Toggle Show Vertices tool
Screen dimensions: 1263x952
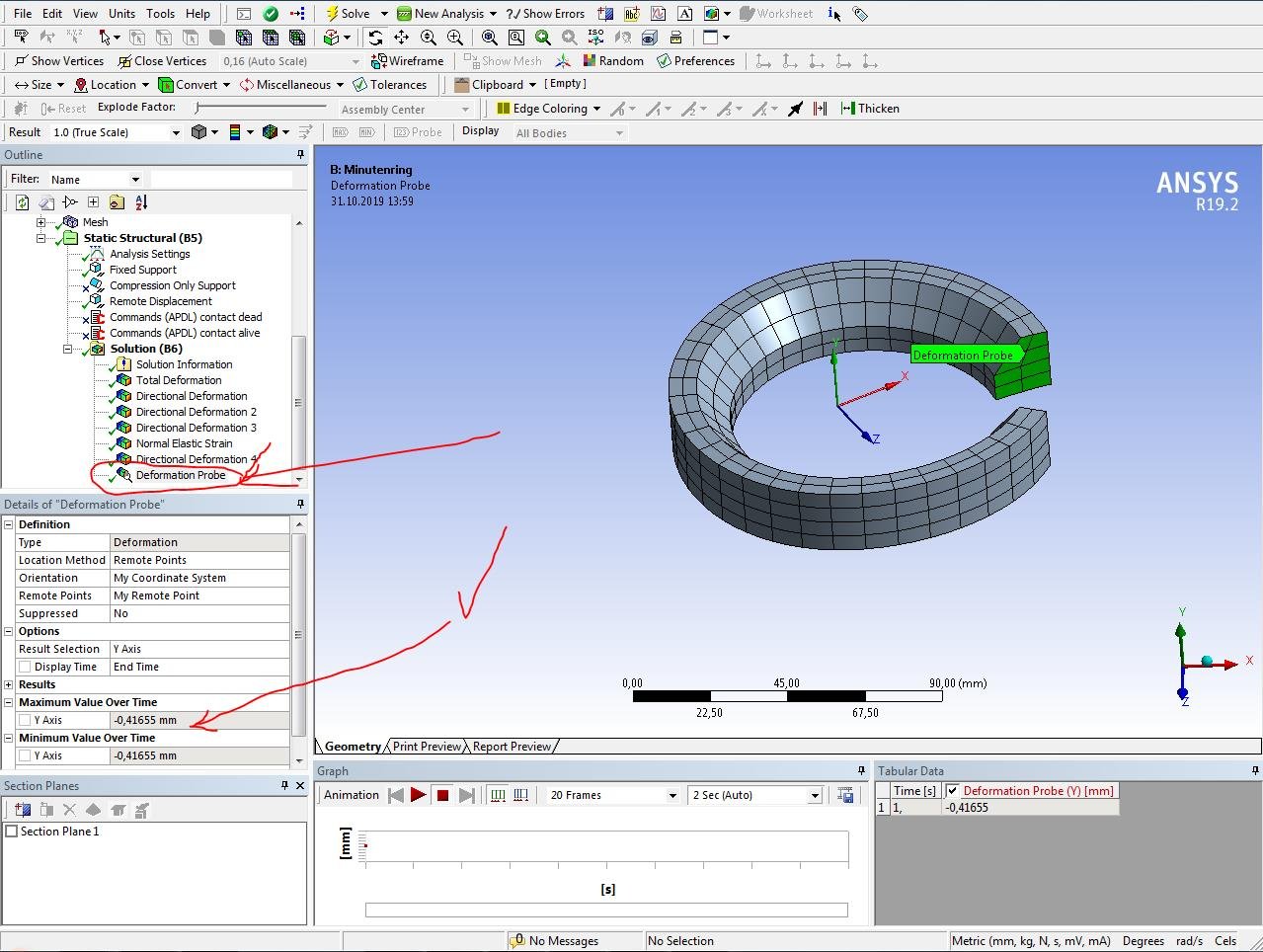click(x=59, y=61)
